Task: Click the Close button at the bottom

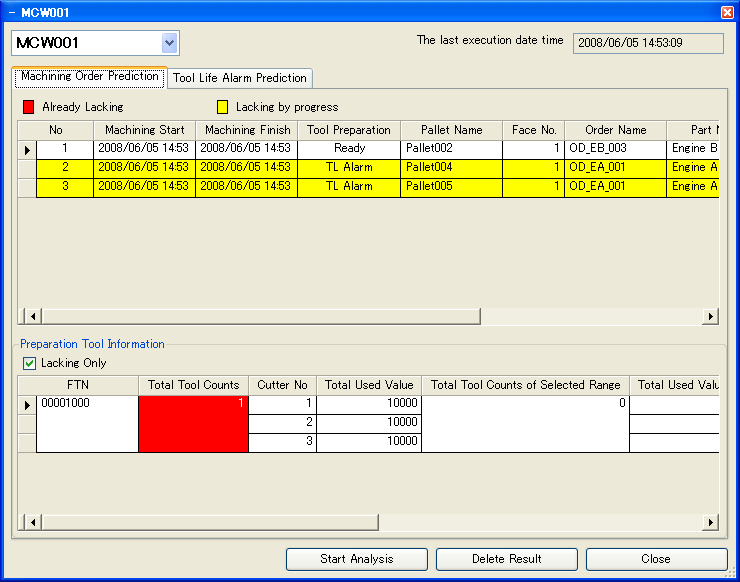Action: (x=656, y=559)
